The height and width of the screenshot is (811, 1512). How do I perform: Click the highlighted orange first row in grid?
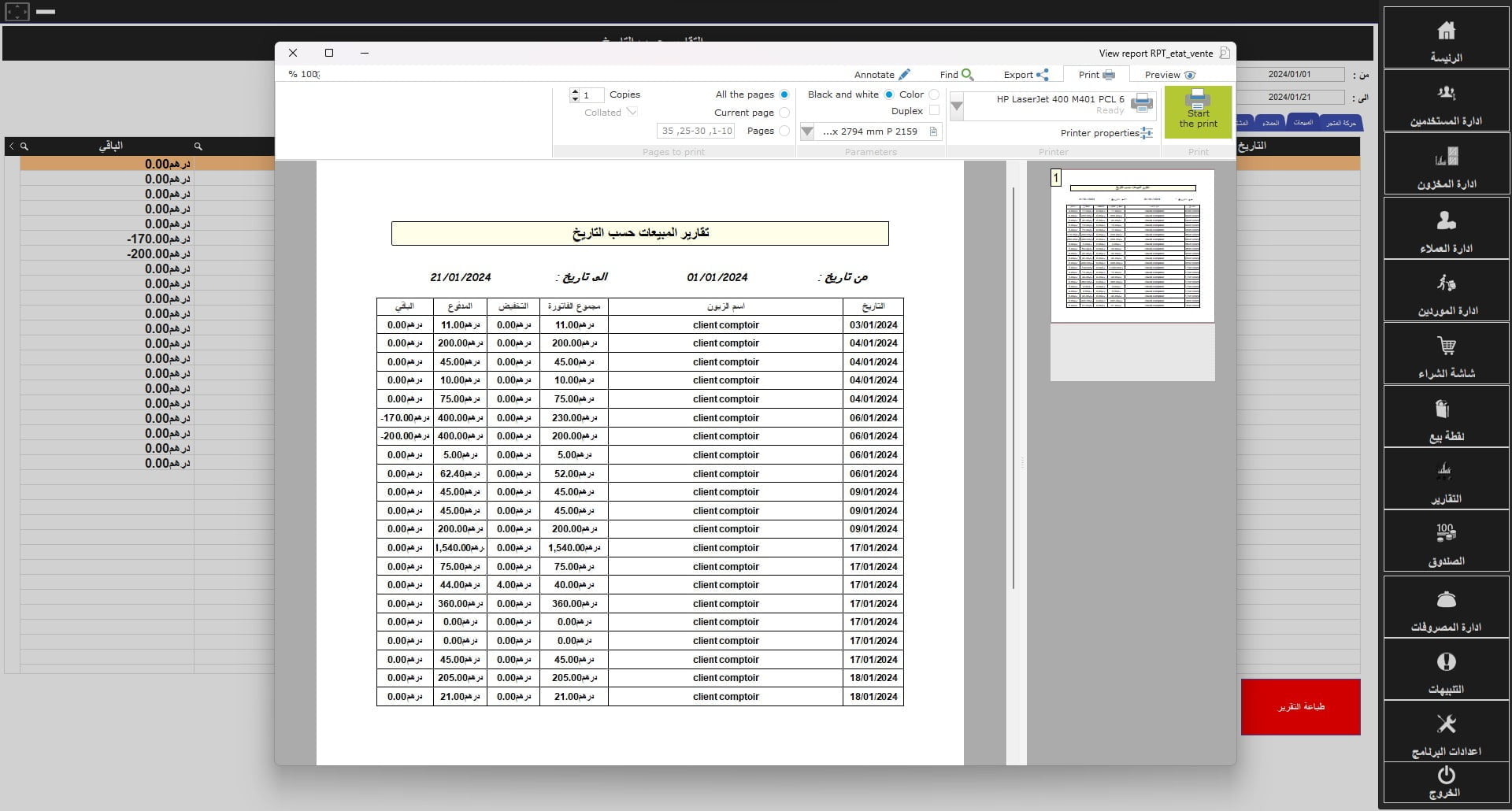click(147, 164)
